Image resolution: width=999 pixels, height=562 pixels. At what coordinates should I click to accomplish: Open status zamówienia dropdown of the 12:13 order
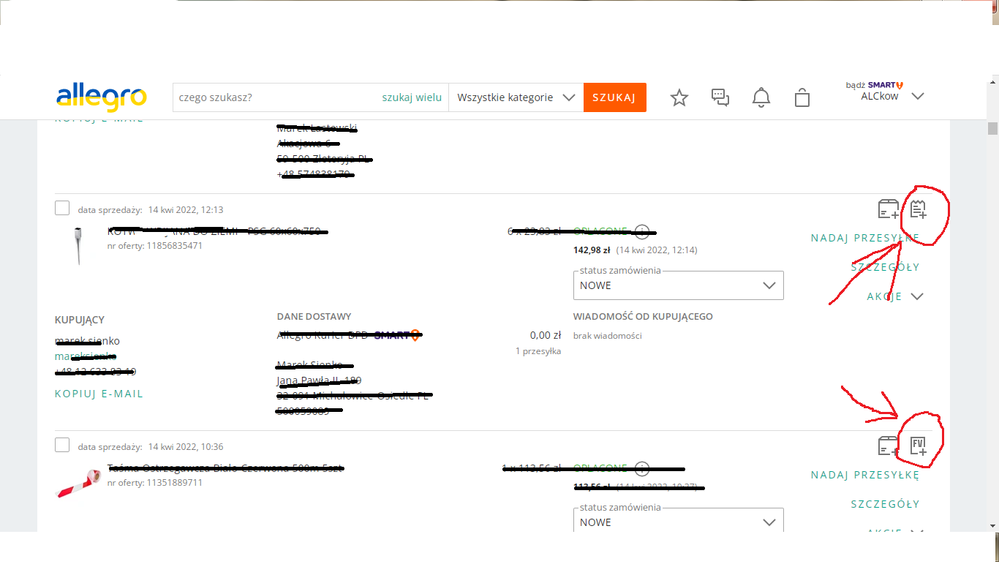pos(679,285)
